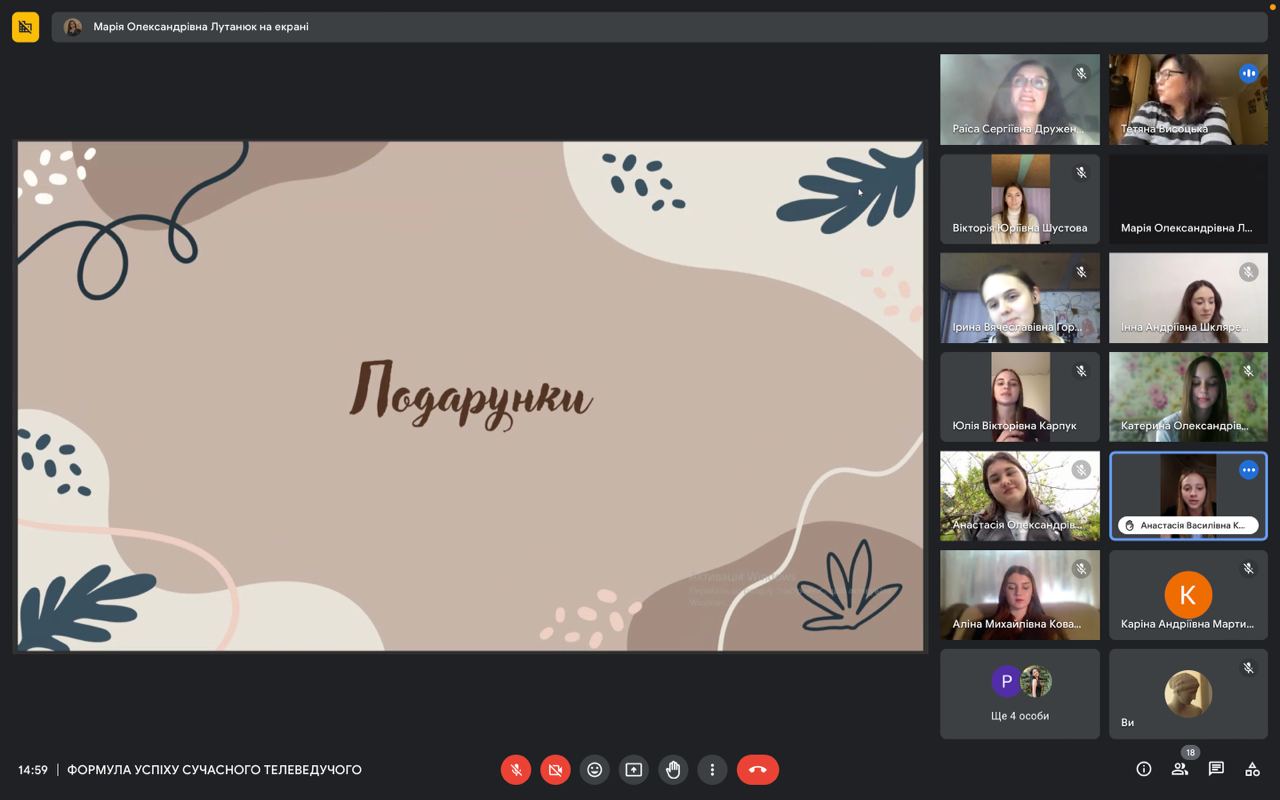Open meeting details info icon
Viewport: 1280px width, 800px height.
(1144, 769)
